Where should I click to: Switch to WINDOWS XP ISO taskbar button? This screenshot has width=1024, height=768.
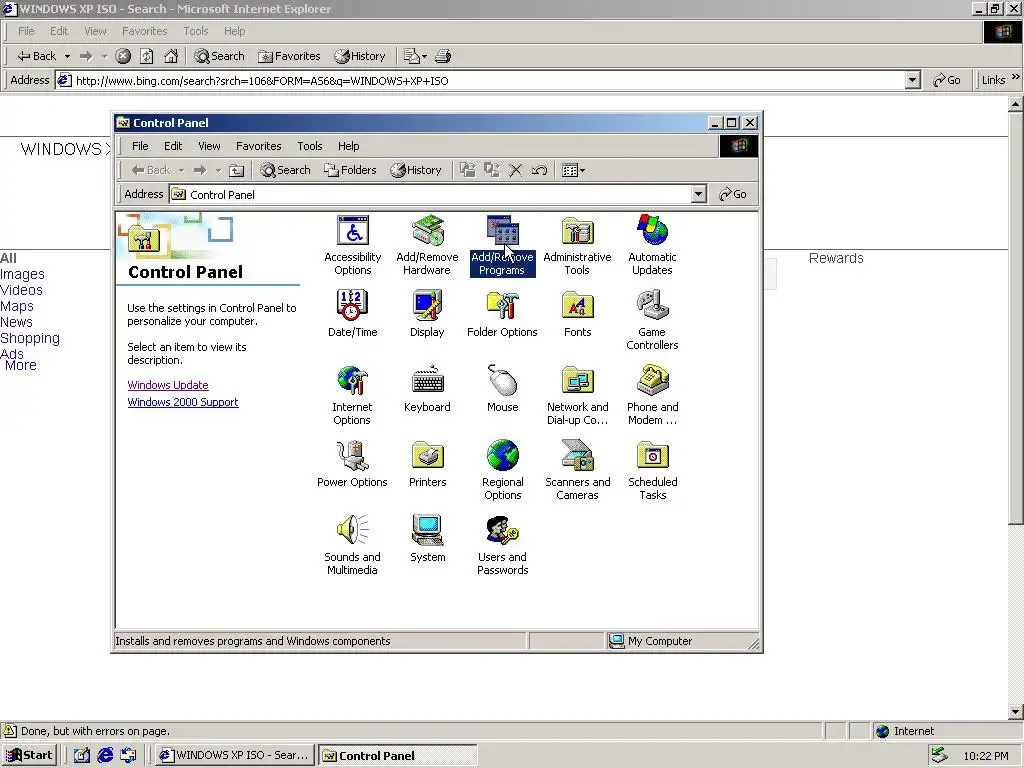234,756
